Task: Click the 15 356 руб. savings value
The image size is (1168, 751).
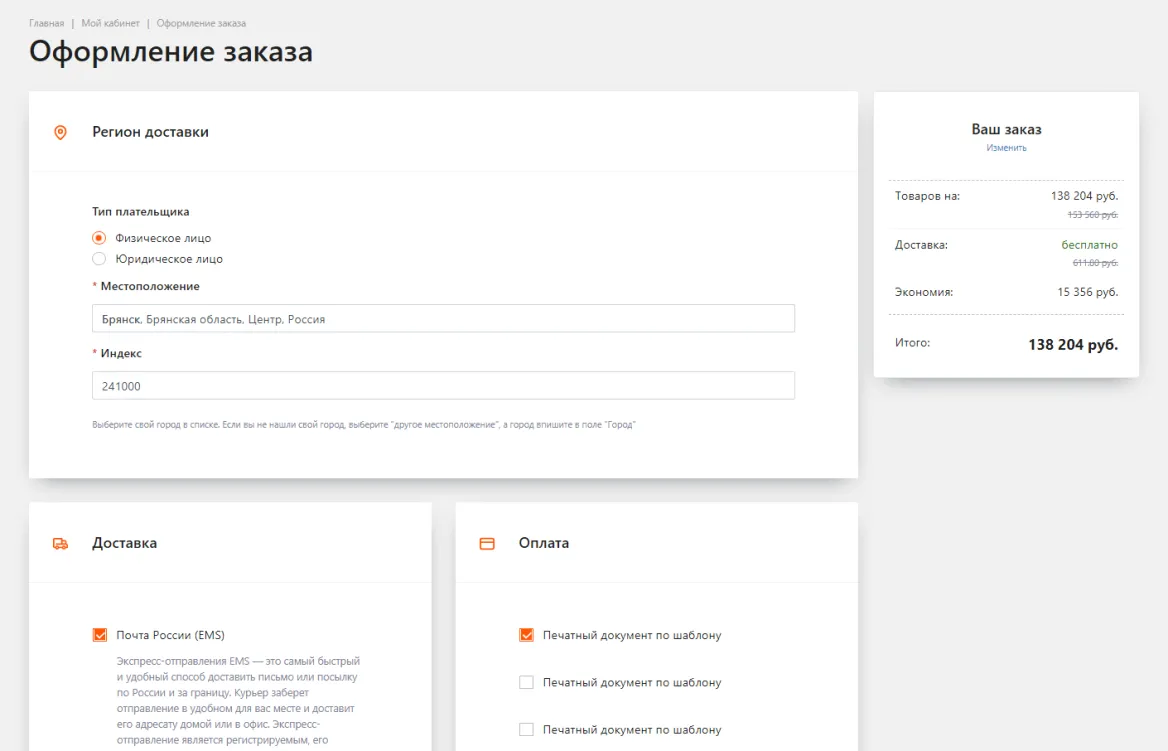Action: 1088,292
